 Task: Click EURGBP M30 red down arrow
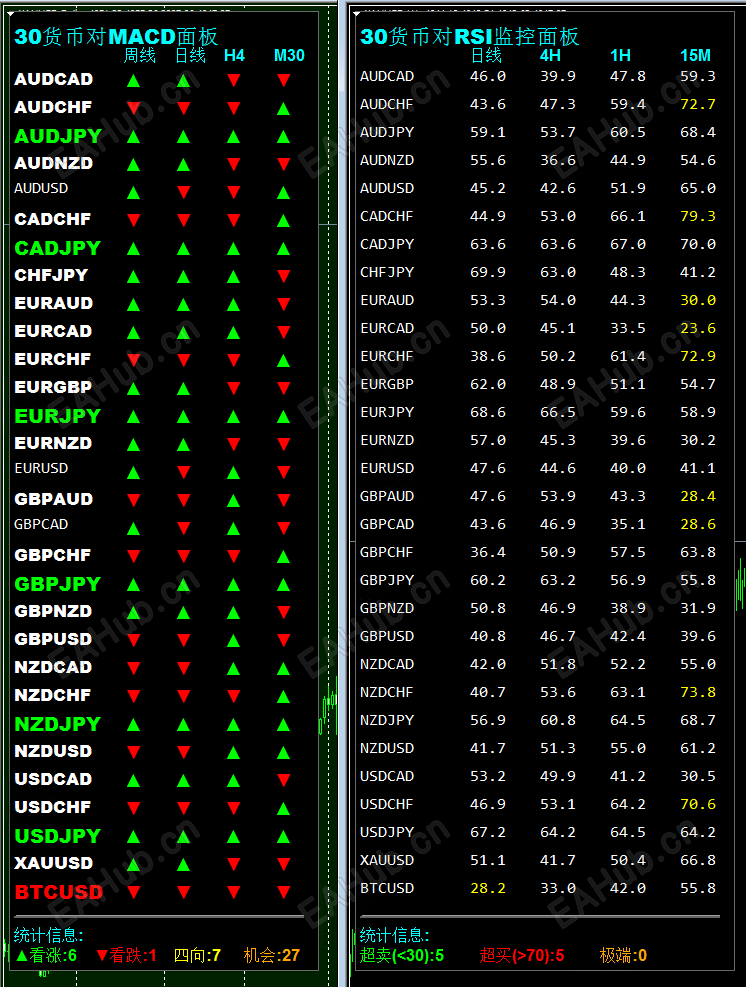pos(284,388)
